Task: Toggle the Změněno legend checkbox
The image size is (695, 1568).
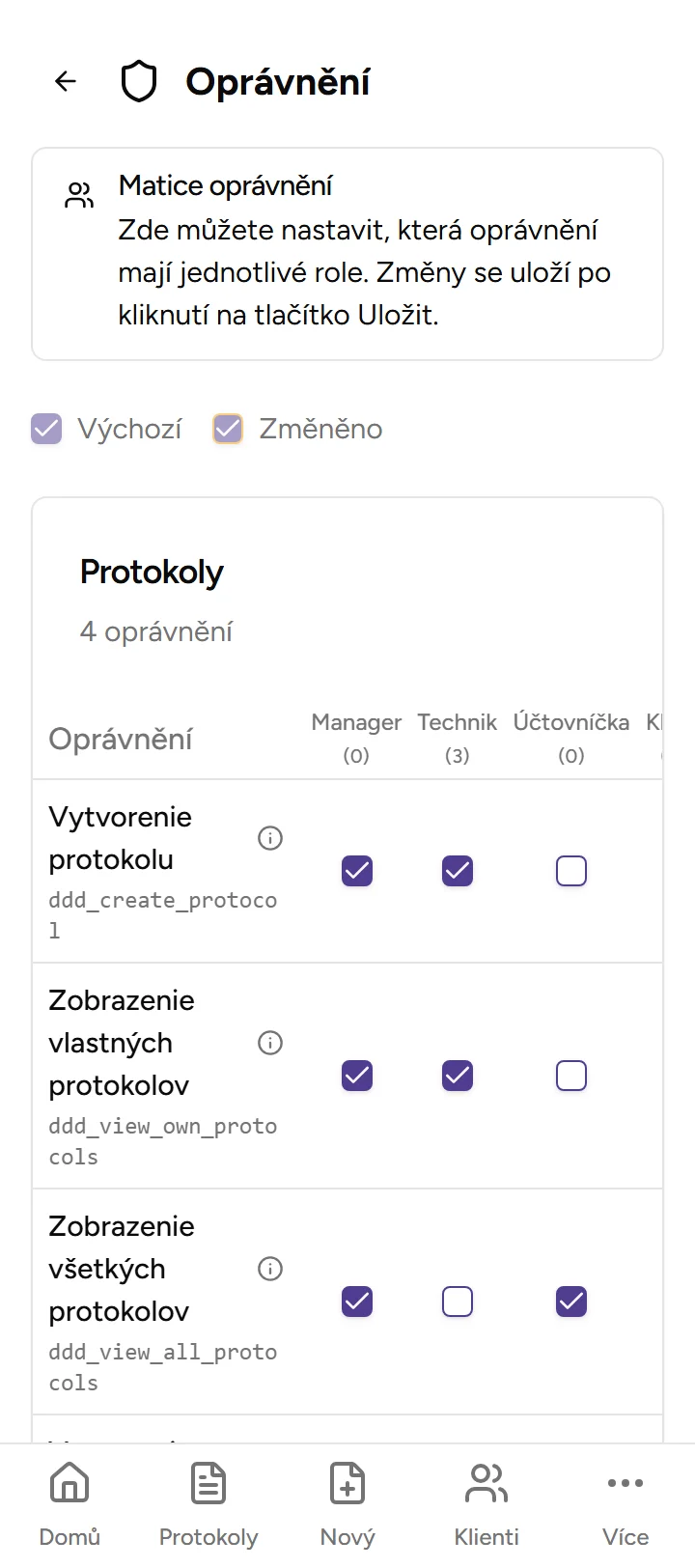Action: tap(228, 428)
